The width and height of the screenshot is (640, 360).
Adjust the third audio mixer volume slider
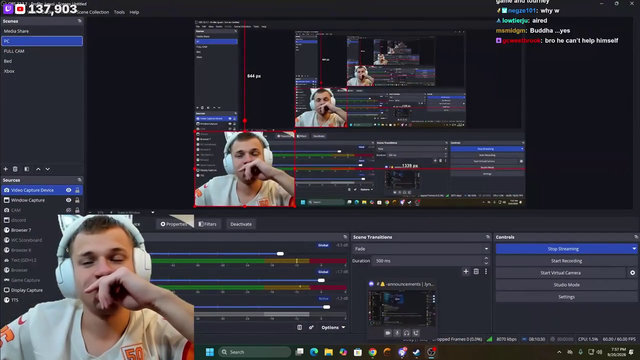(326, 307)
